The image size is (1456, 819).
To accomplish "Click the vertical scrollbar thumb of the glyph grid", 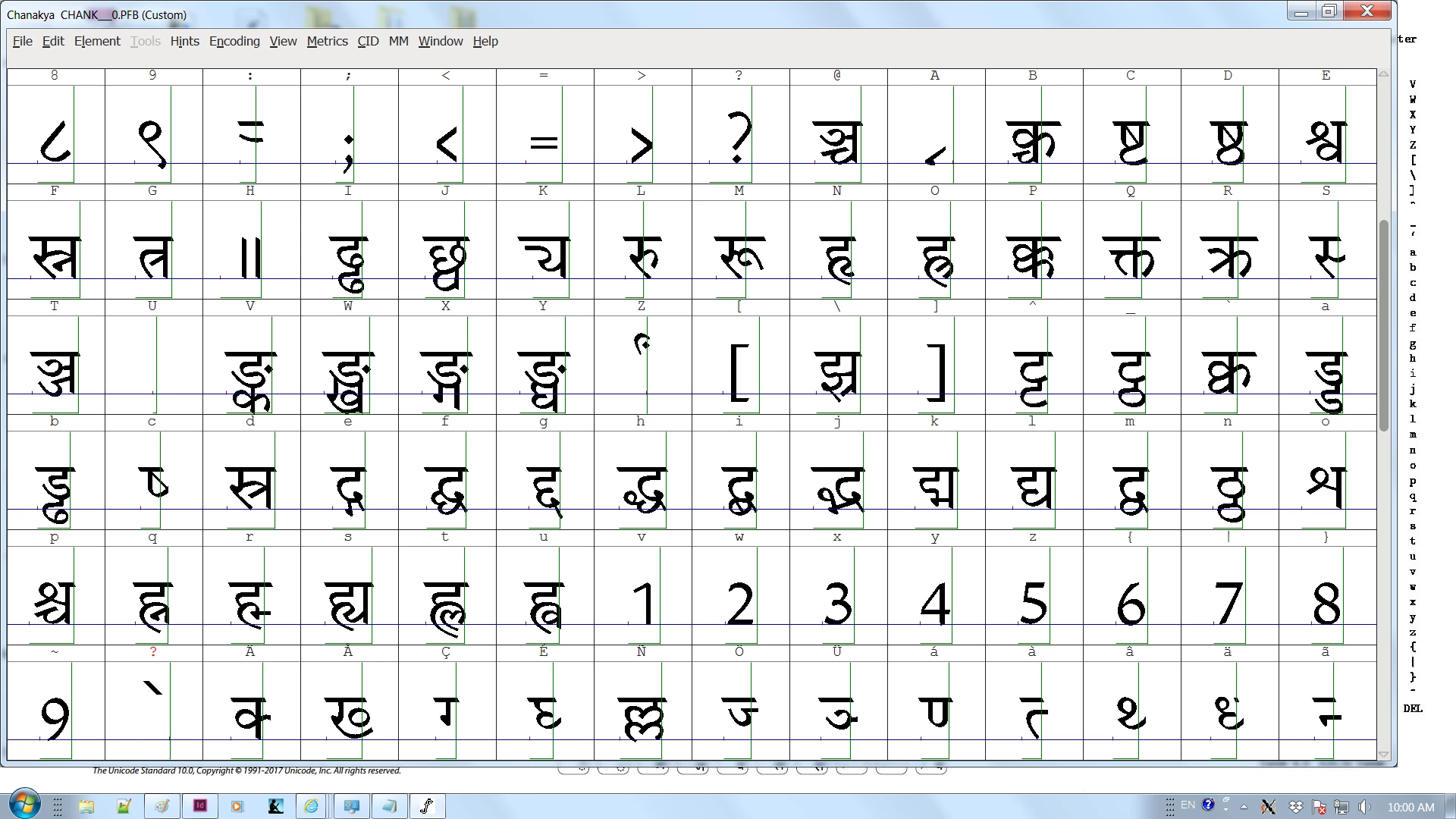I will (1383, 326).
